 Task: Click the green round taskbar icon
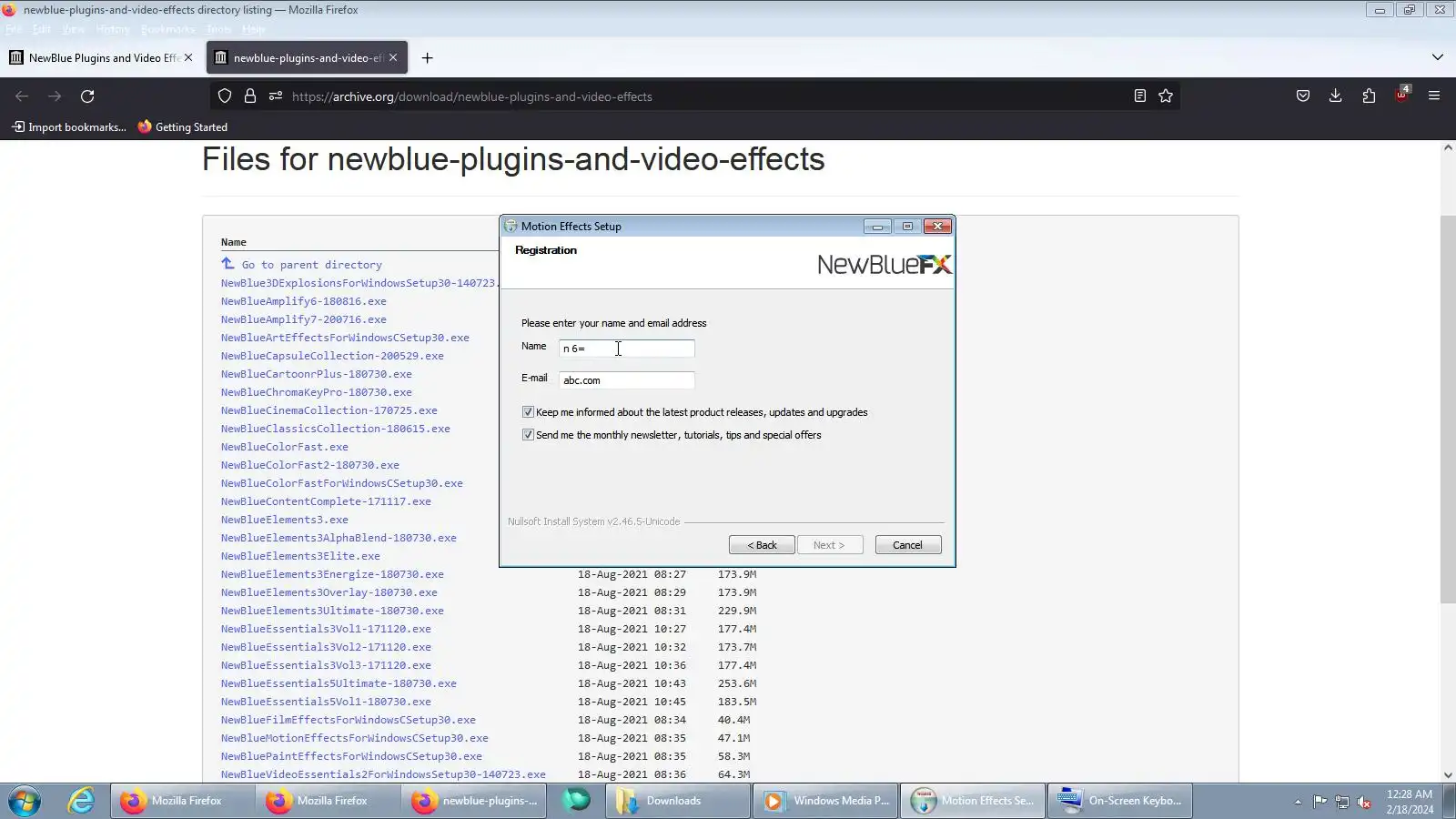tap(575, 801)
